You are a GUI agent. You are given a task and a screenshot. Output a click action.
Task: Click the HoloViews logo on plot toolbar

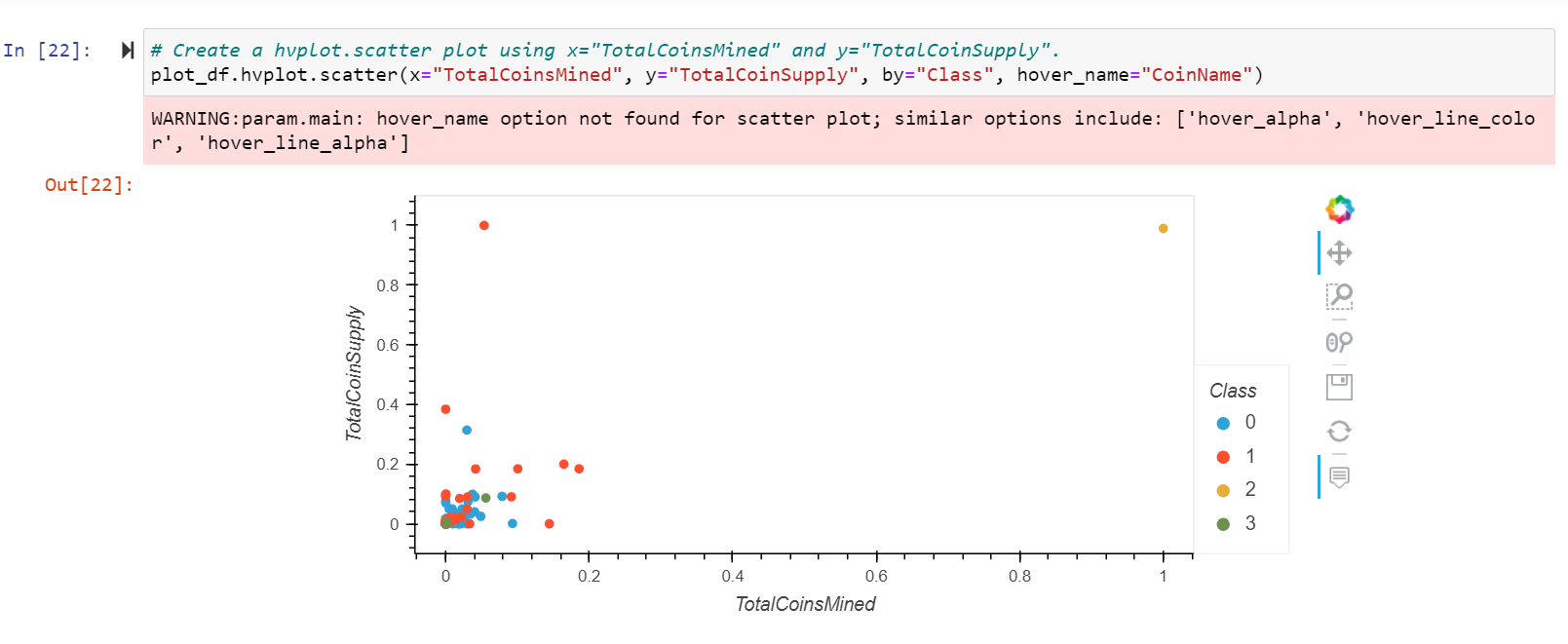pos(1339,208)
